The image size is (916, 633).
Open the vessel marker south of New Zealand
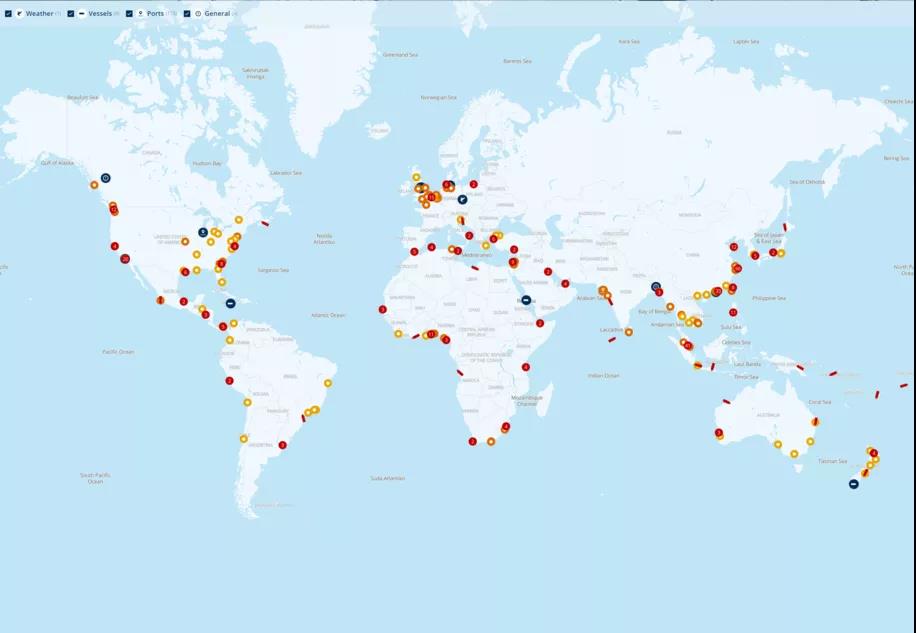click(853, 484)
